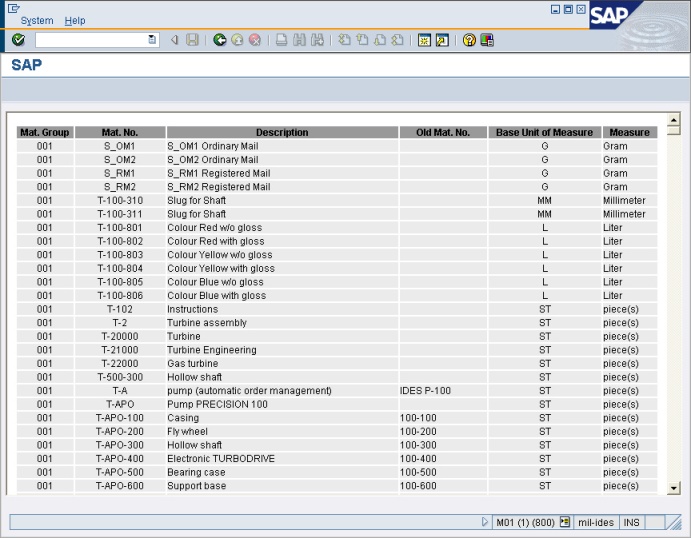
Task: Open the Help menu
Action: point(75,20)
